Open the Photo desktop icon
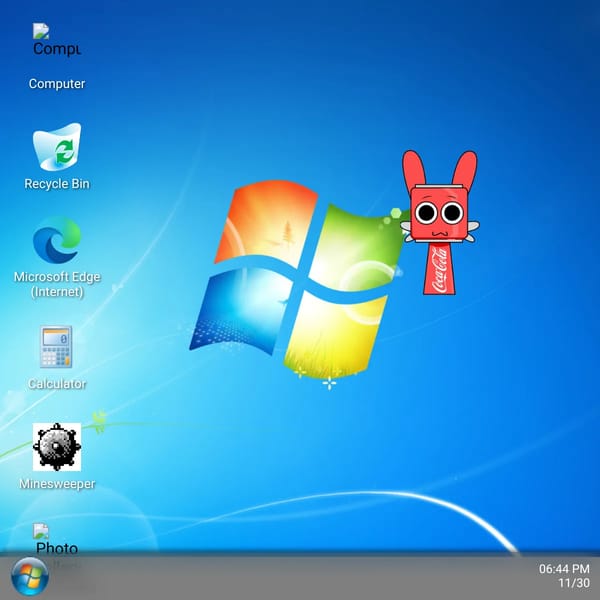The image size is (600, 600). click(x=57, y=540)
